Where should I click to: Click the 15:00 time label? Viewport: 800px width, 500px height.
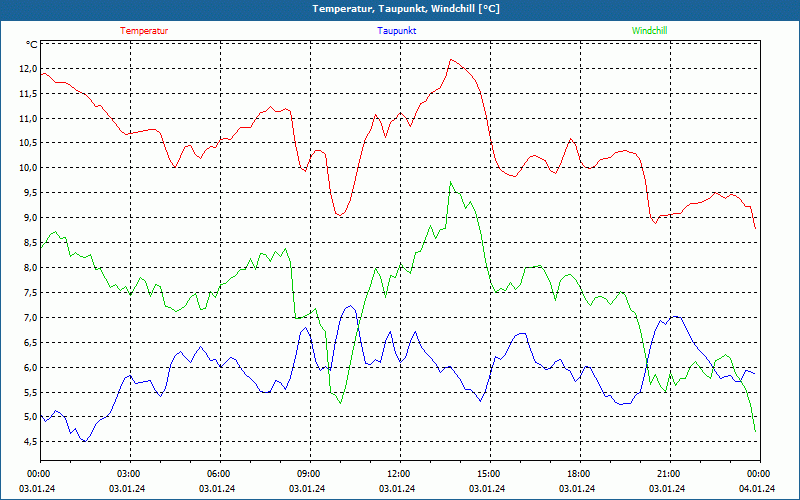point(490,473)
